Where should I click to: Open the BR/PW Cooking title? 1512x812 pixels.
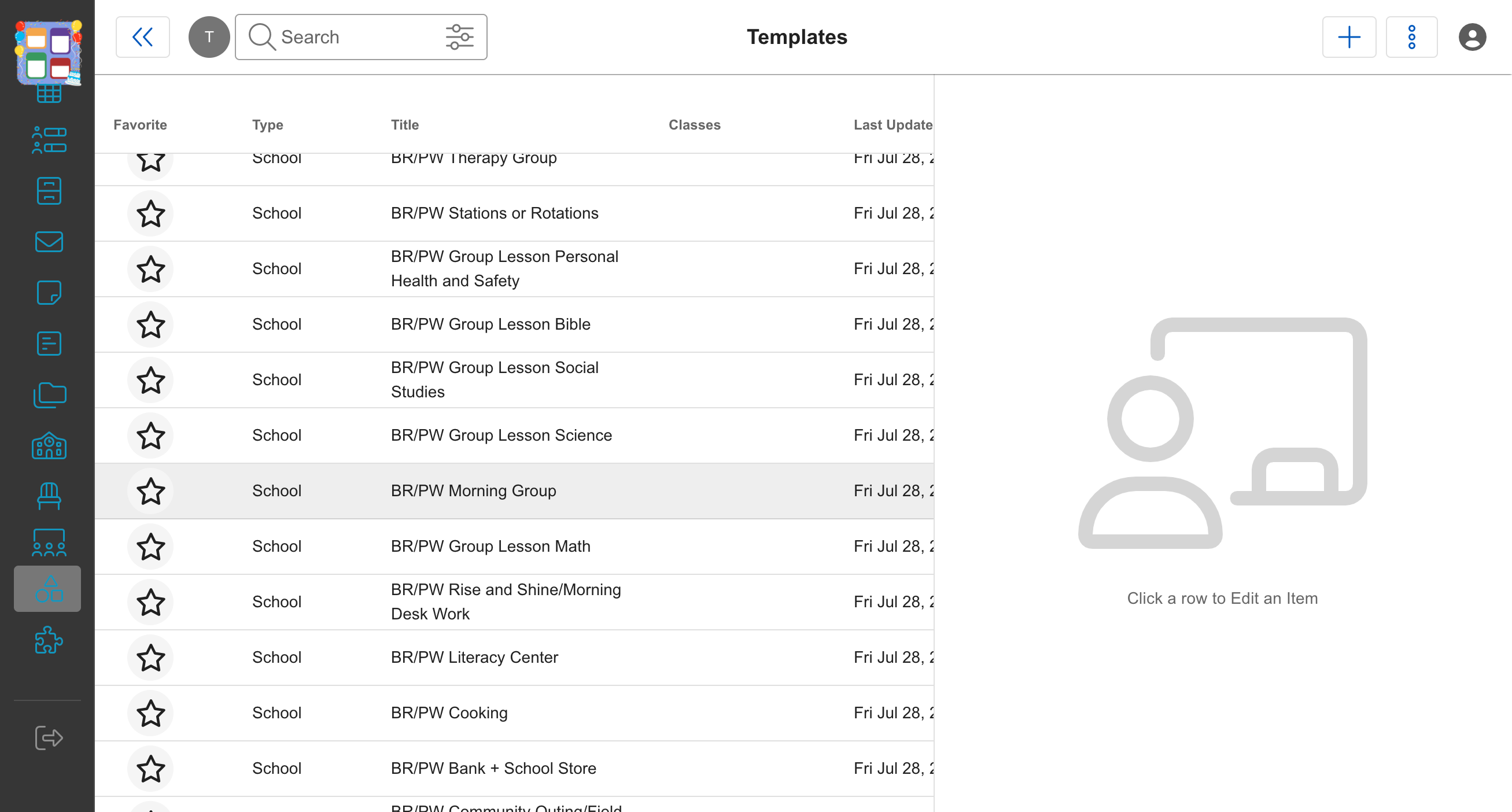(x=449, y=713)
